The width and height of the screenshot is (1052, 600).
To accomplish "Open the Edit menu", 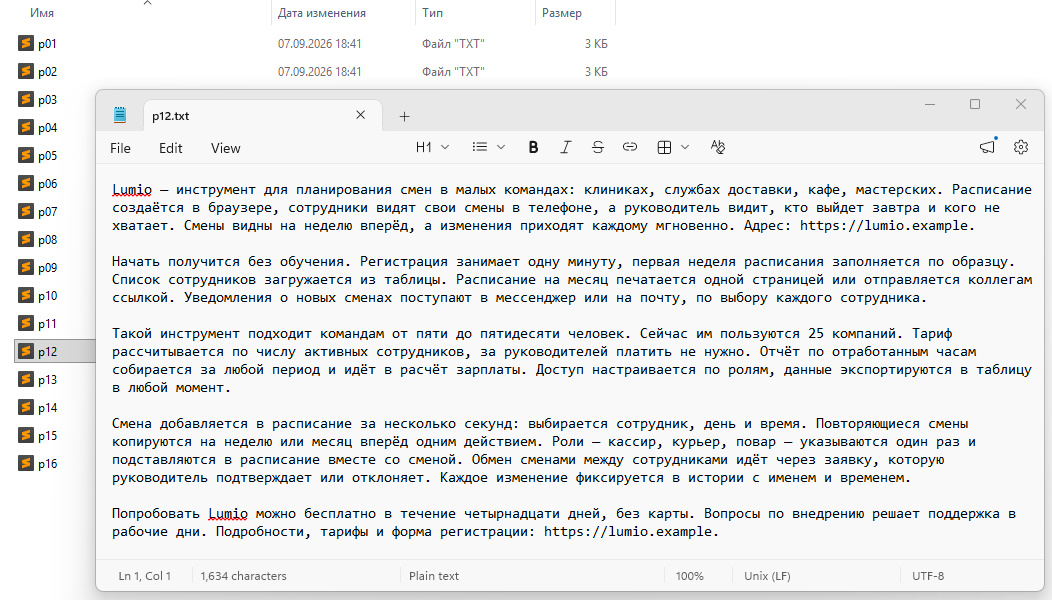I will point(170,148).
